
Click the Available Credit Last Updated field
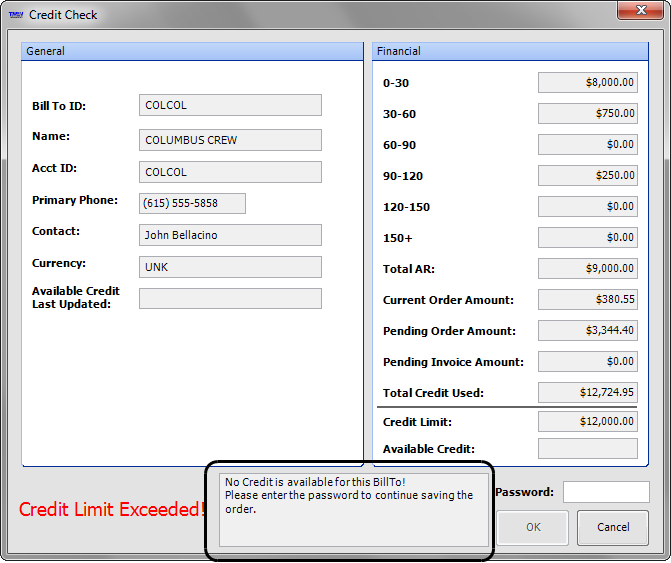[x=230, y=298]
